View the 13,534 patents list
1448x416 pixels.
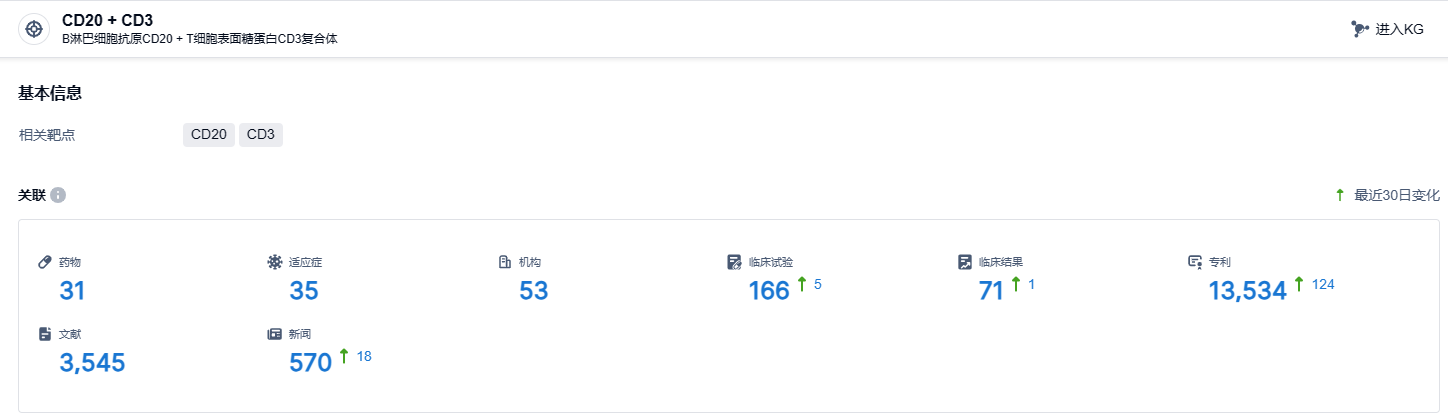coord(1247,291)
